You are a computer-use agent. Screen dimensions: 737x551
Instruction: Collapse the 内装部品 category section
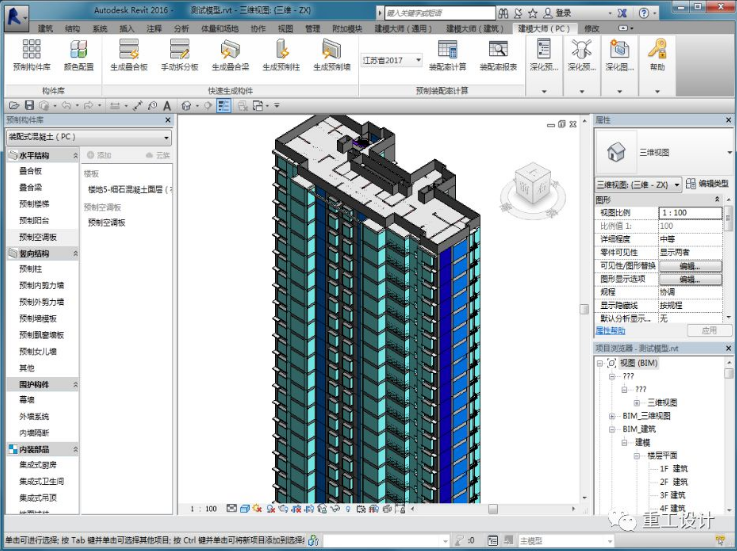click(75, 449)
